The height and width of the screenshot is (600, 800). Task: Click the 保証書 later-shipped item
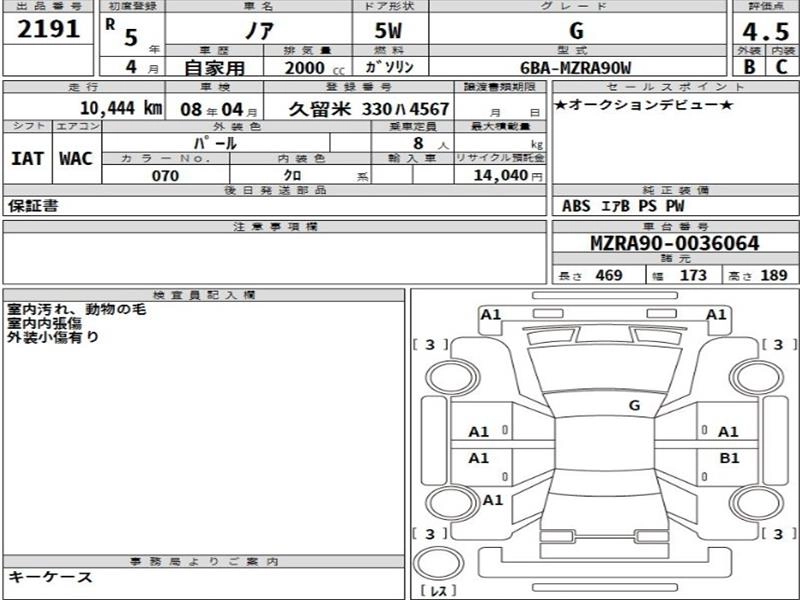coord(33,206)
